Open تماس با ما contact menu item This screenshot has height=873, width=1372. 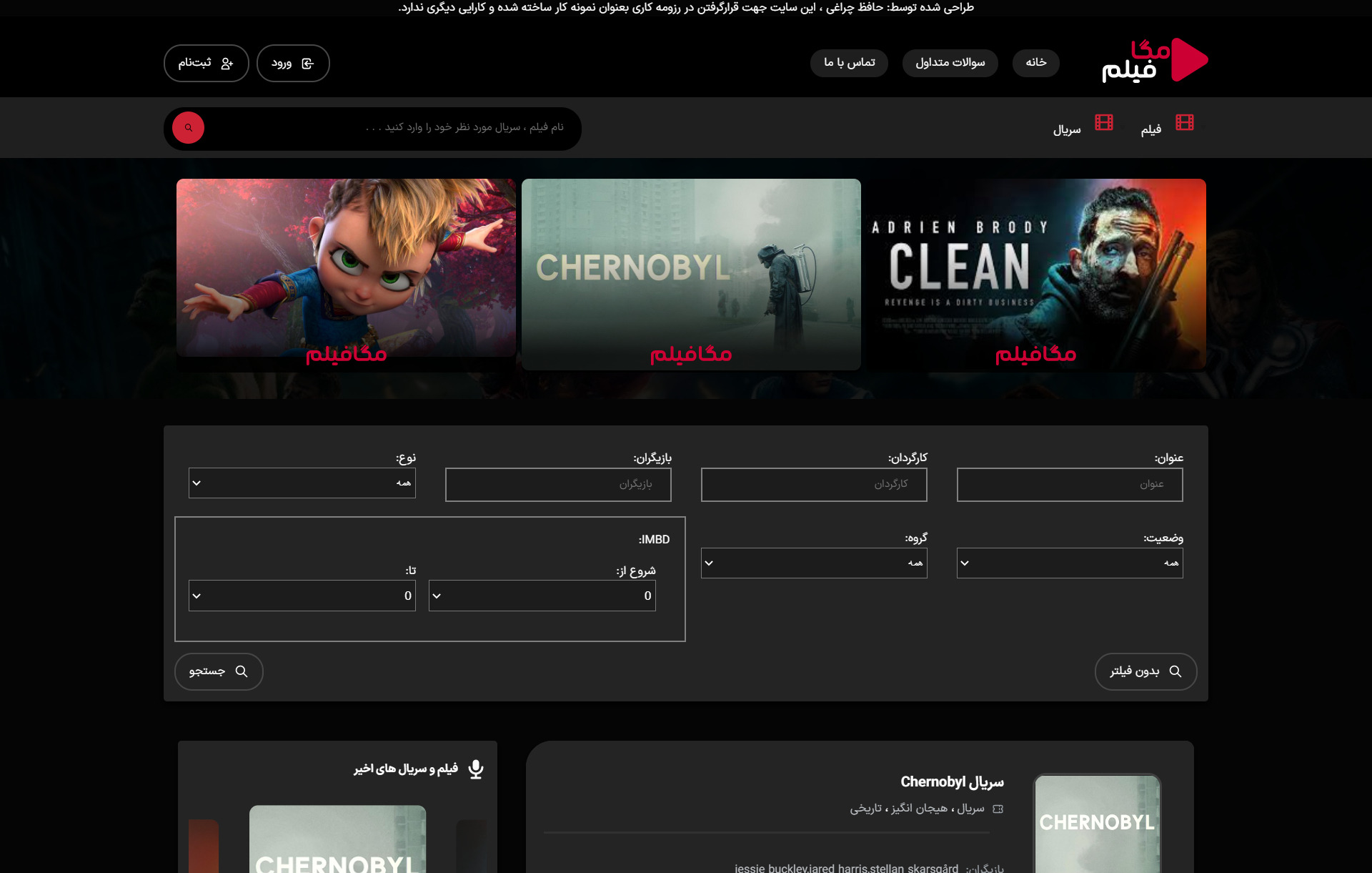(x=849, y=63)
